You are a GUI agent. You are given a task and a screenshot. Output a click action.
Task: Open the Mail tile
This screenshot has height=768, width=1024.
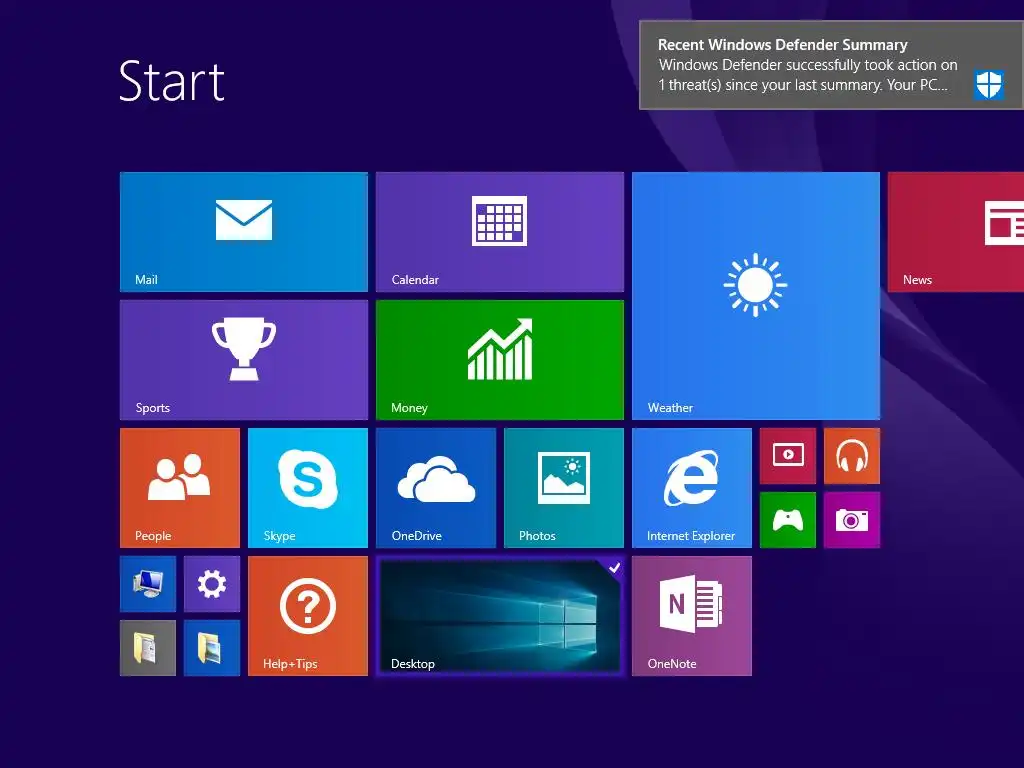point(244,232)
